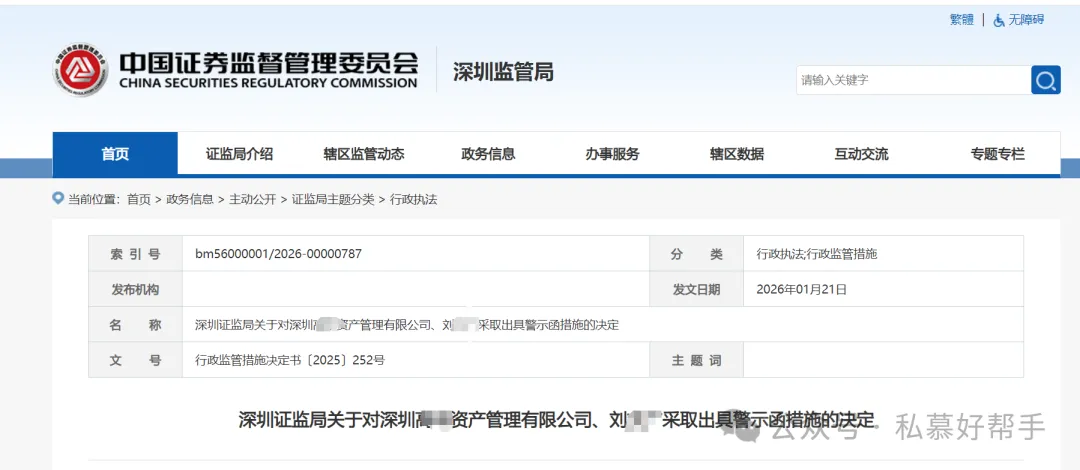This screenshot has width=1080, height=470.
Task: Open the 办事服务 menu item
Action: coord(612,154)
